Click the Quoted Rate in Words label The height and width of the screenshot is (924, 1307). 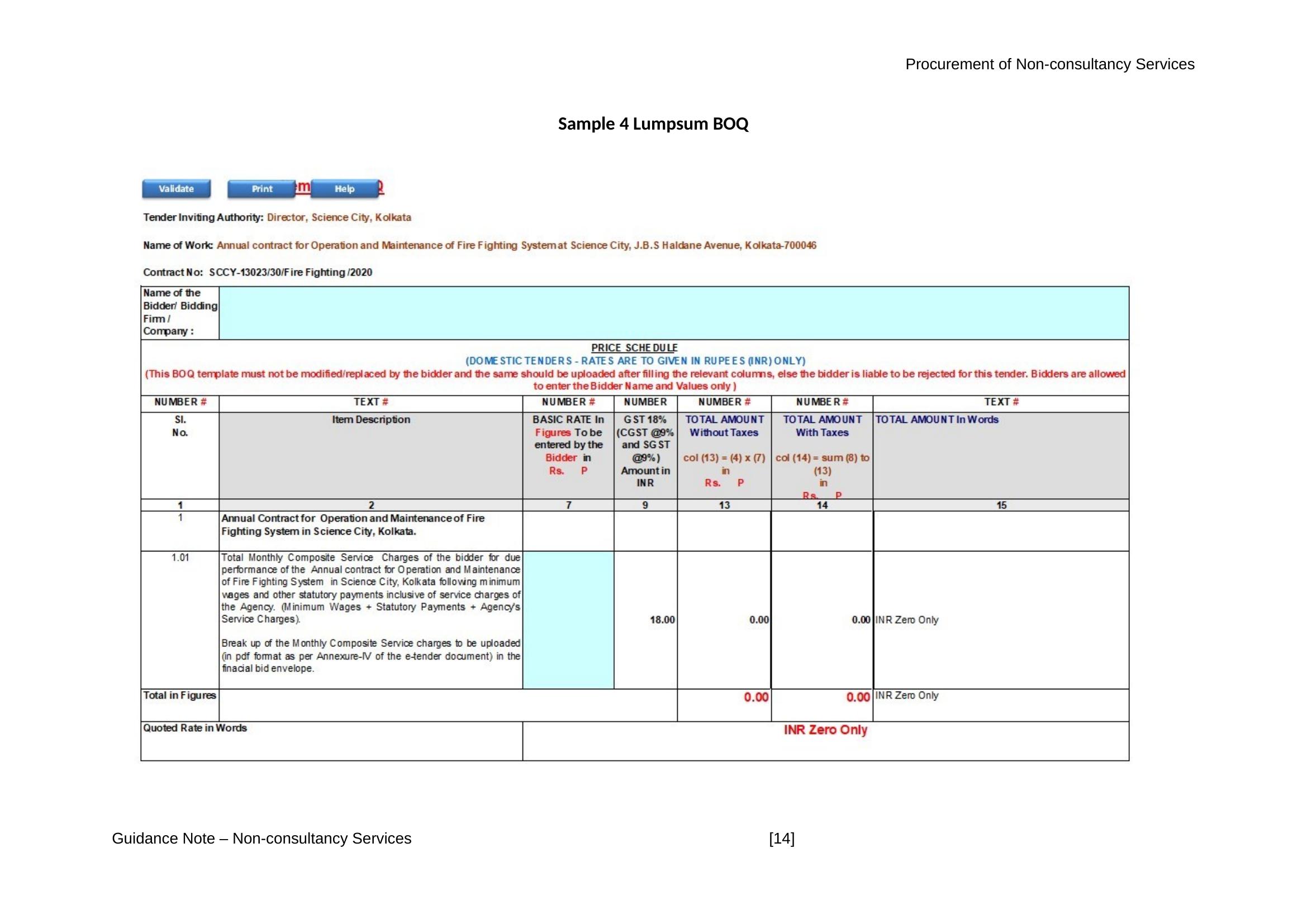(194, 728)
